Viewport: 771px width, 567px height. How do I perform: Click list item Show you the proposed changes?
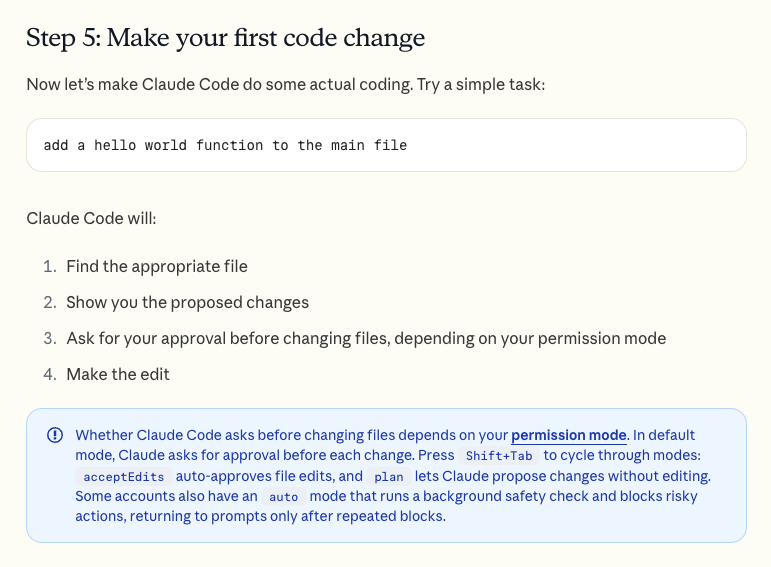[187, 302]
